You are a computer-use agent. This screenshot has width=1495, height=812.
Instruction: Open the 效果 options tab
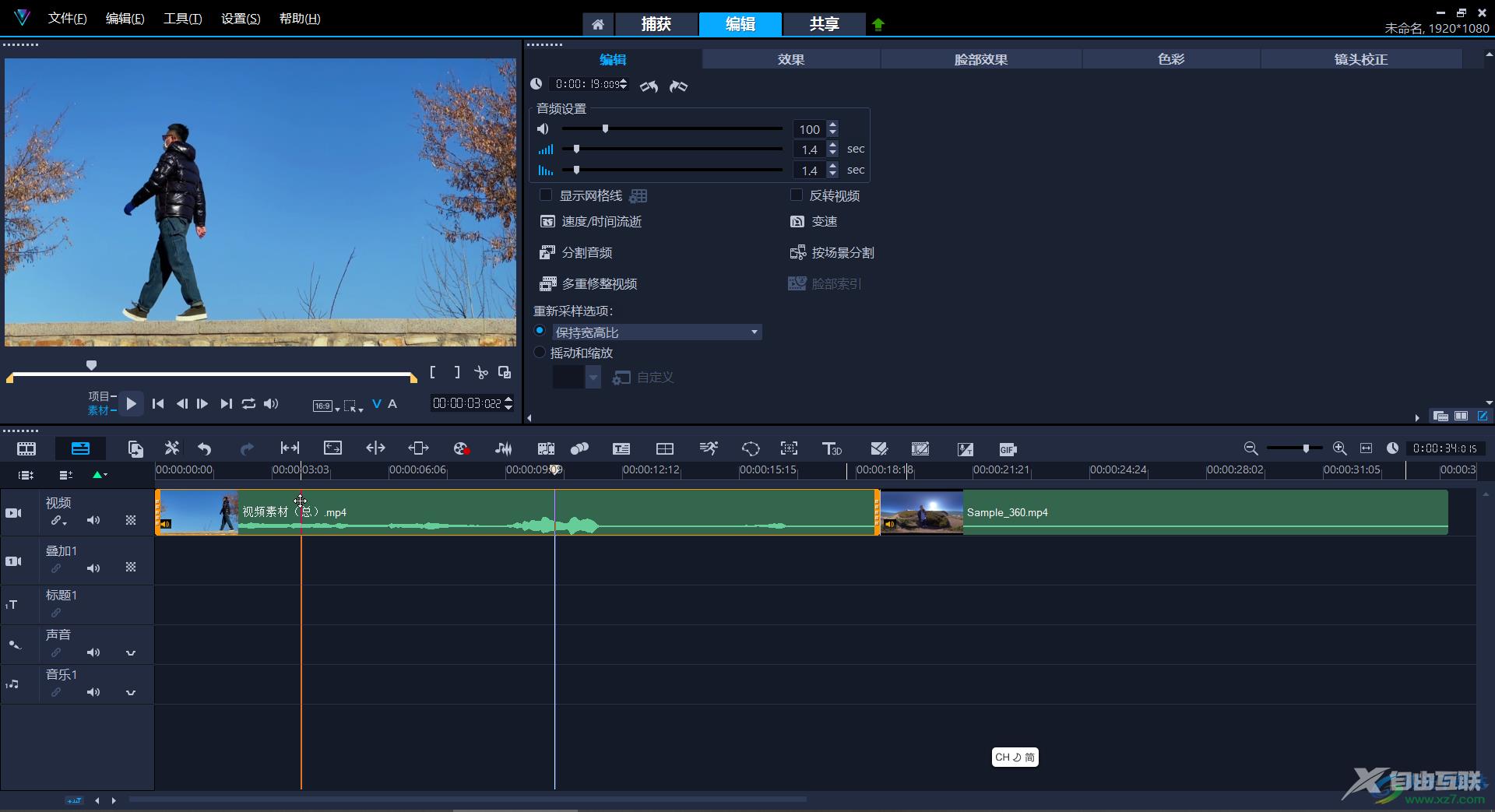click(791, 59)
